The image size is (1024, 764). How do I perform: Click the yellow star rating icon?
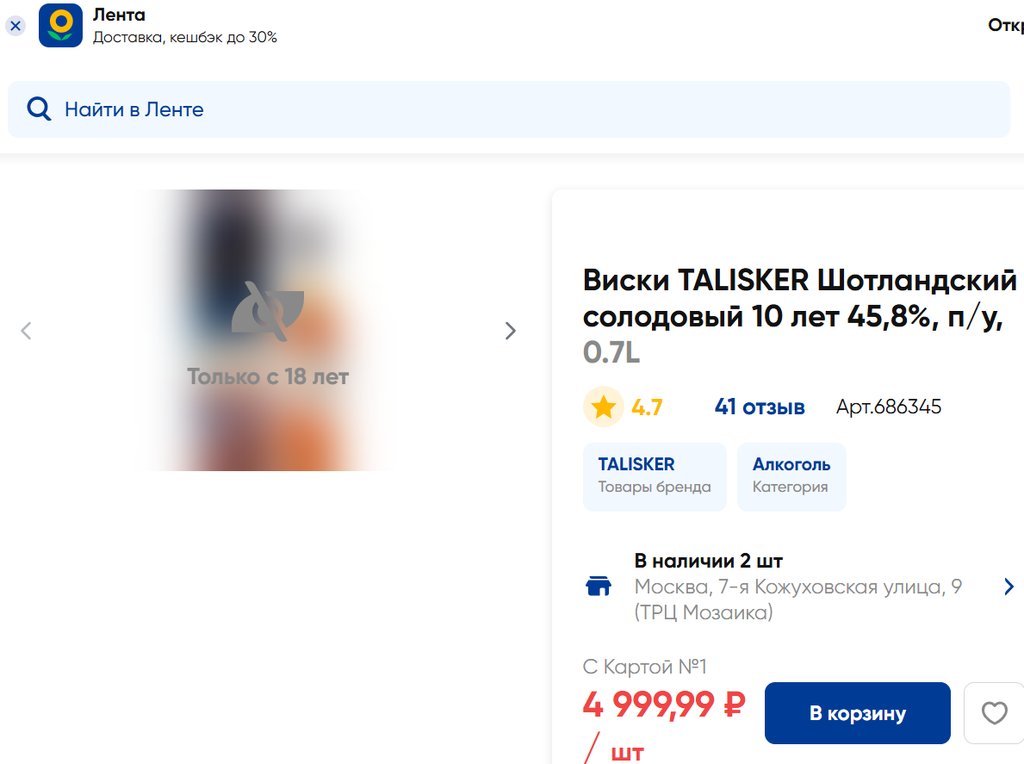pyautogui.click(x=603, y=407)
